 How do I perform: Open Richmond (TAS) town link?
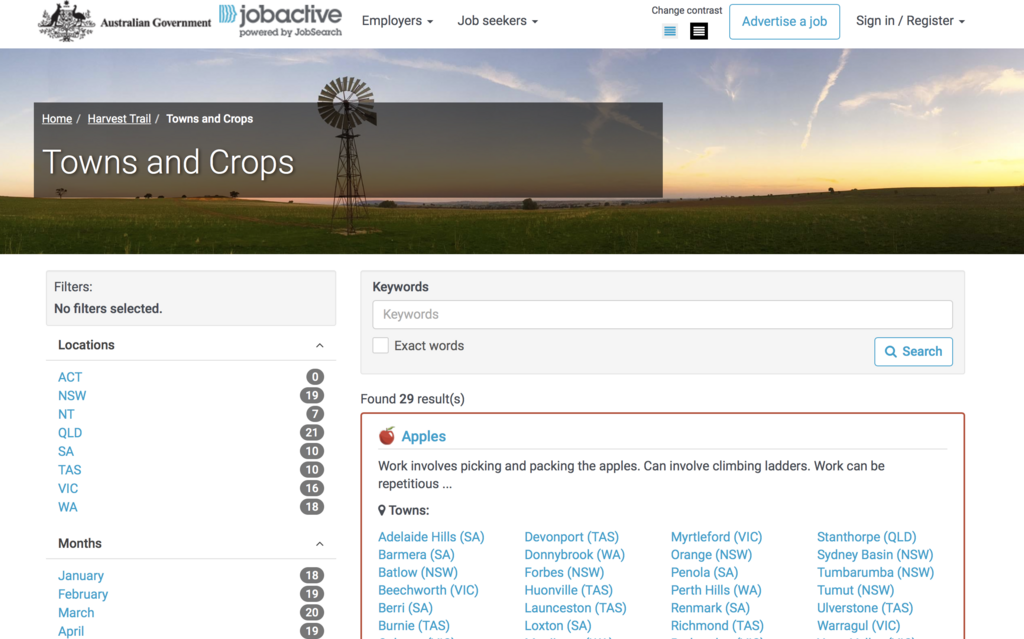[x=717, y=625]
